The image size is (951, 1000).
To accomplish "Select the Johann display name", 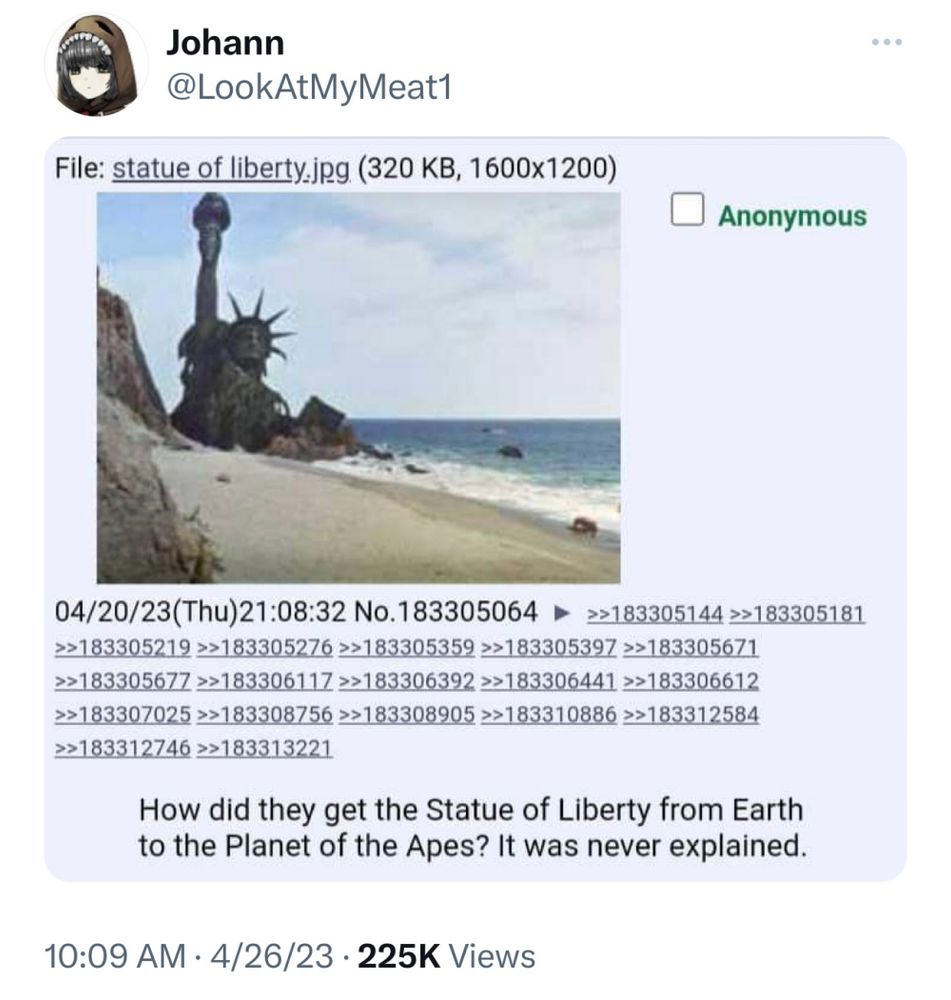I will 225,43.
